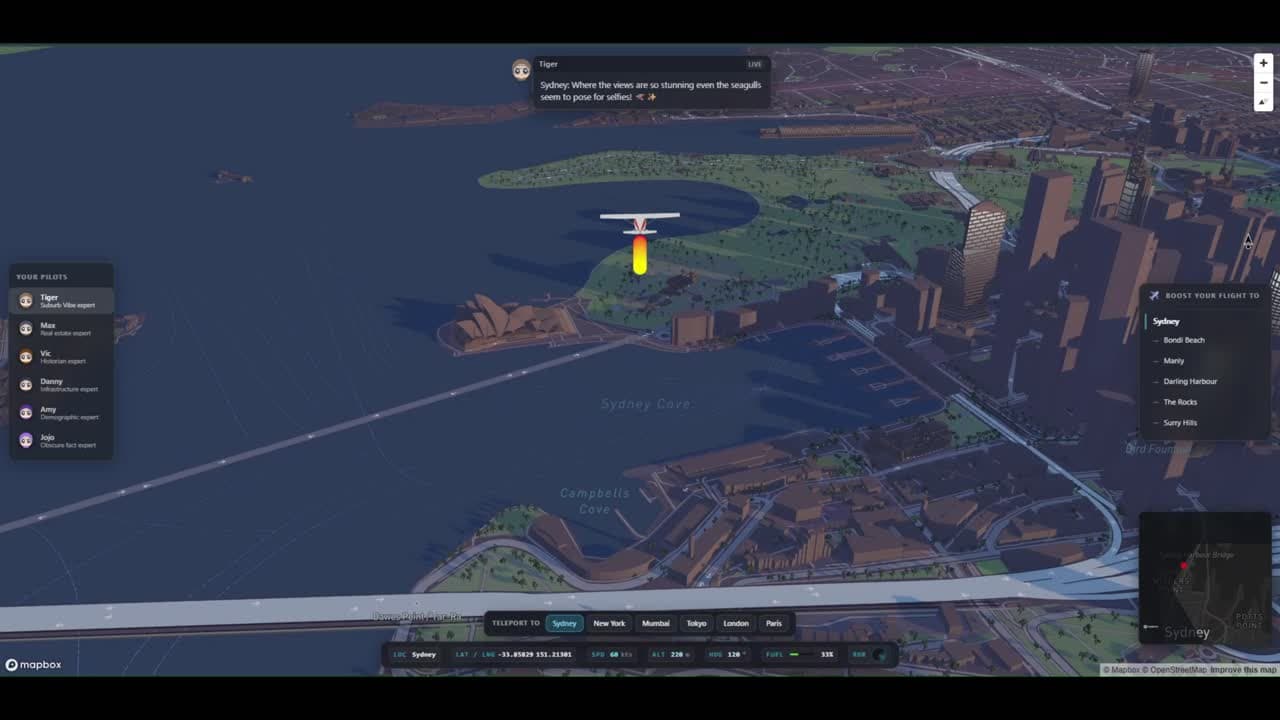Select pilot Jojo, Obscure fact expert
Viewport: 1280px width, 720px height.
pos(62,440)
